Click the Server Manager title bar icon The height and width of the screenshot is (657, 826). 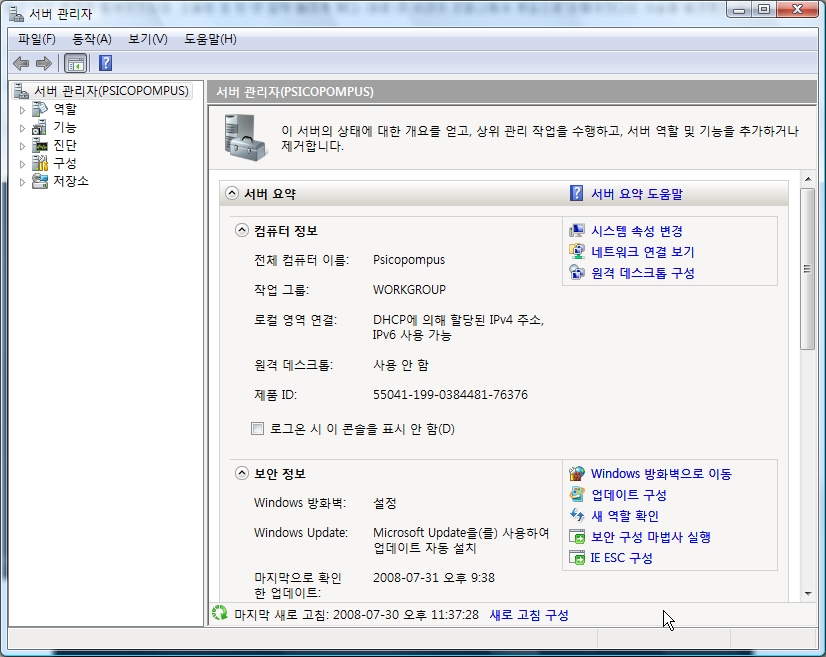click(17, 14)
